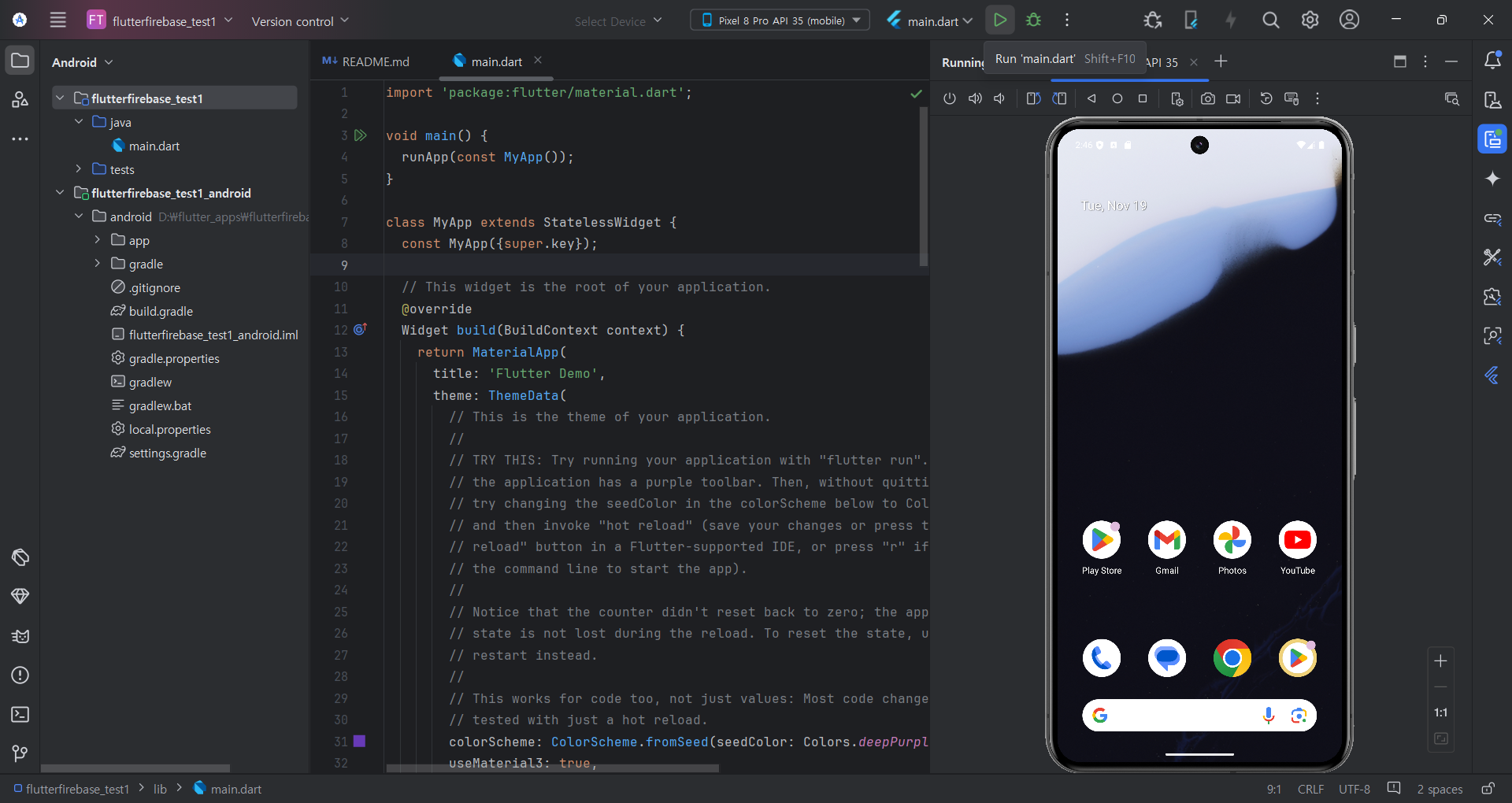Click the 9:1 caret position
Screen dimensions: 1512x803
(x=1273, y=789)
